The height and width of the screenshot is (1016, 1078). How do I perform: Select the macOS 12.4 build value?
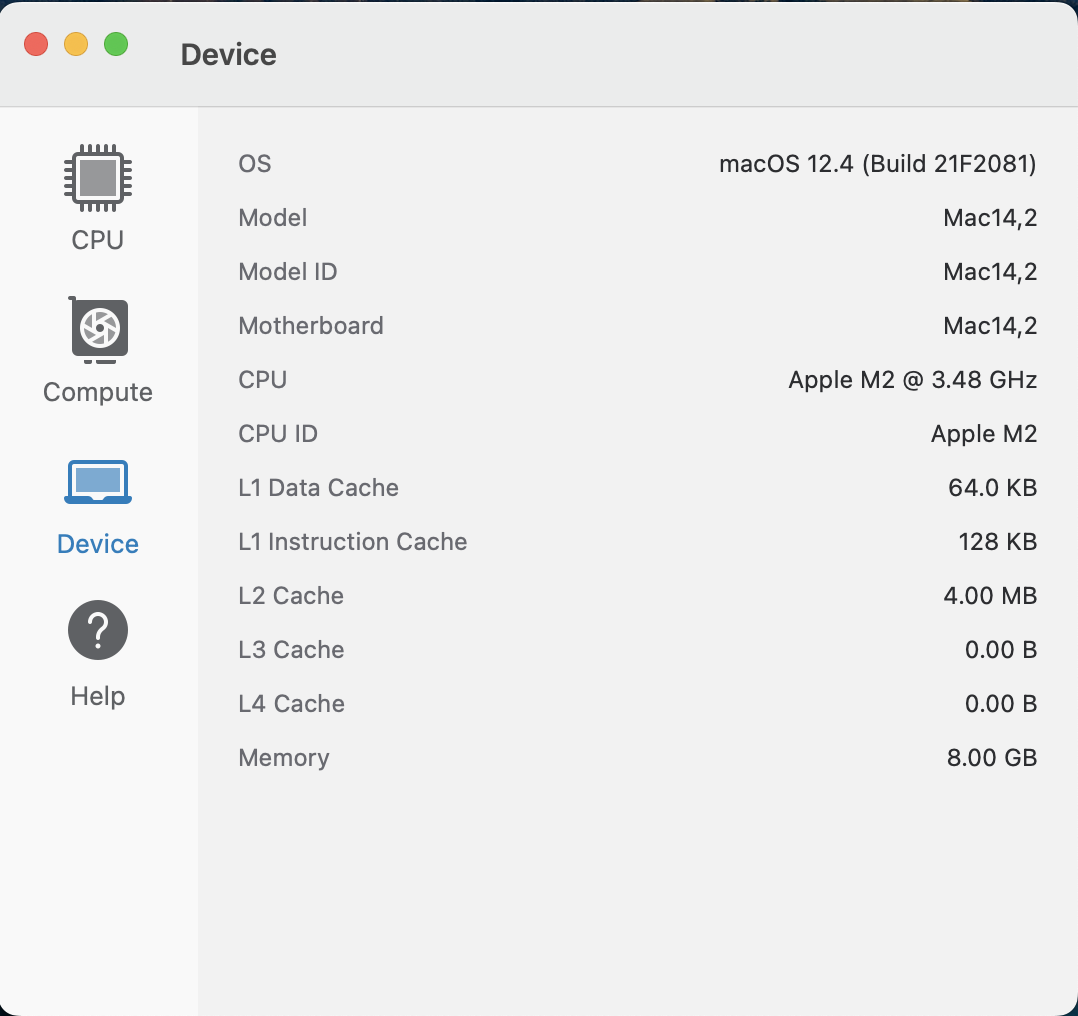877,164
